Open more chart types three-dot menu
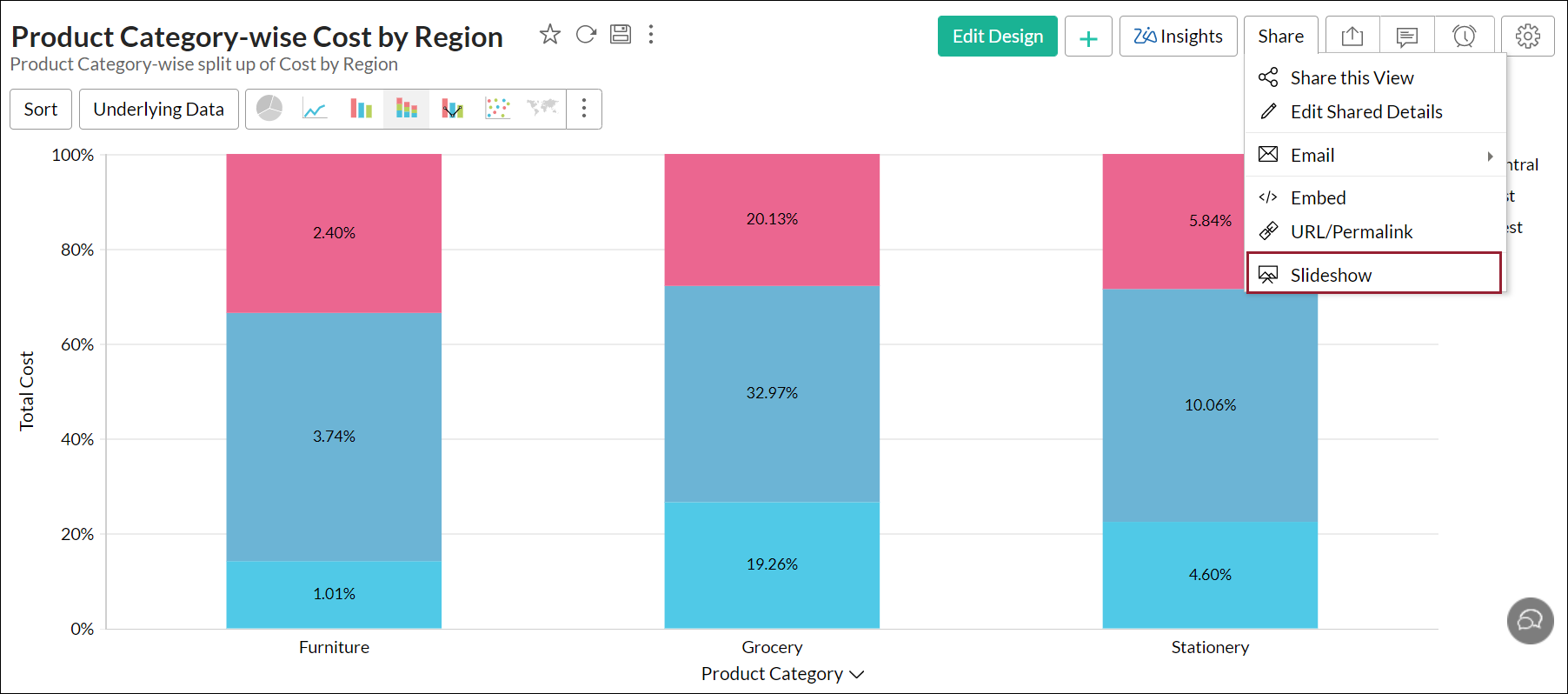 coord(584,109)
